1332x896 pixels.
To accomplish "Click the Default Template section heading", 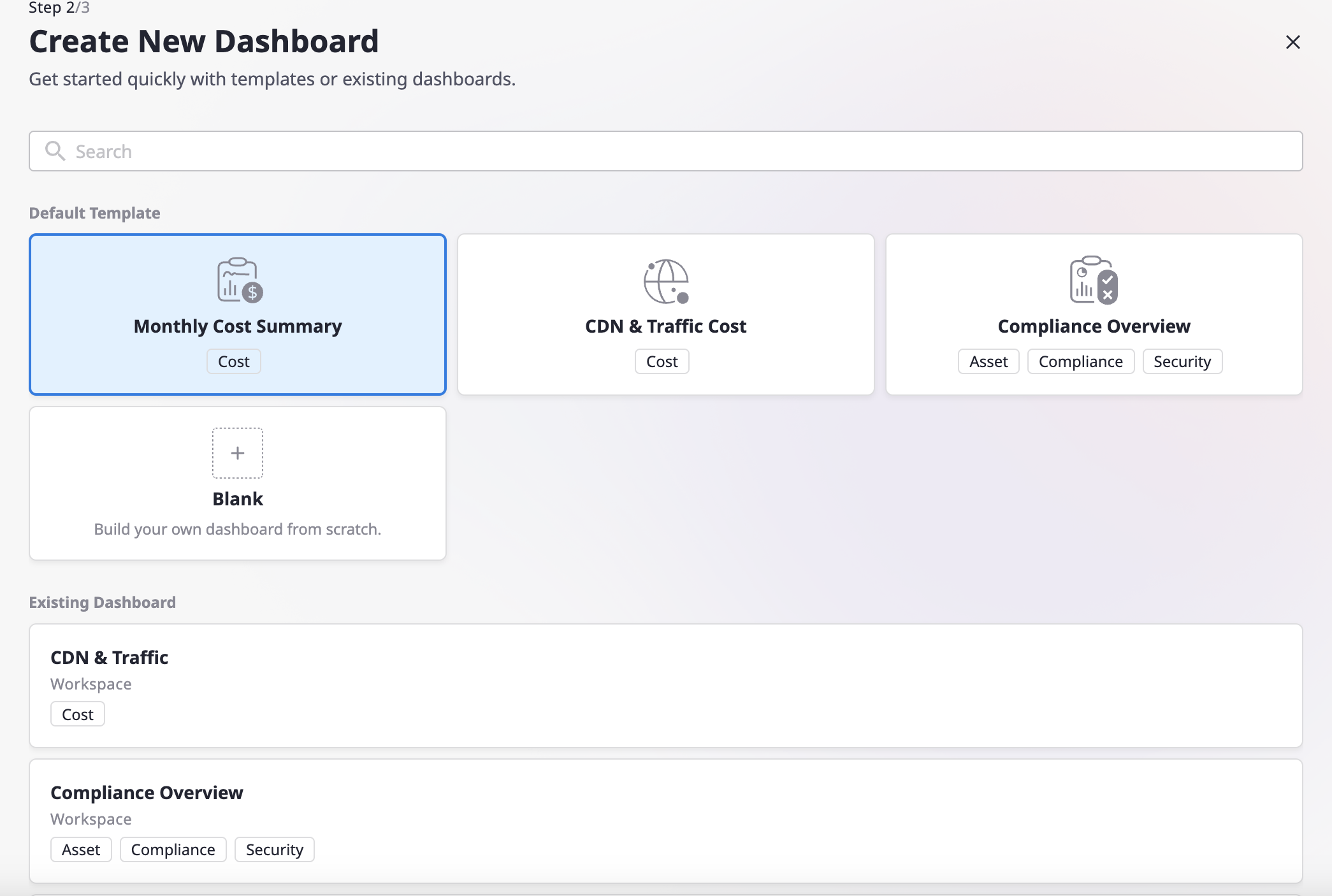I will point(94,213).
